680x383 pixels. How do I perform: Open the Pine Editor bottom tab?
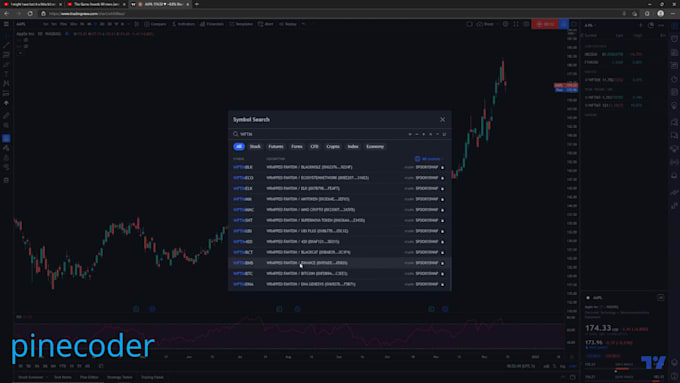coord(89,377)
